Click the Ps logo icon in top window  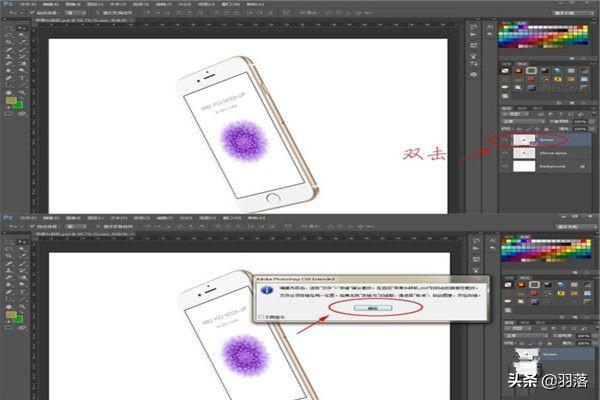click(7, 5)
